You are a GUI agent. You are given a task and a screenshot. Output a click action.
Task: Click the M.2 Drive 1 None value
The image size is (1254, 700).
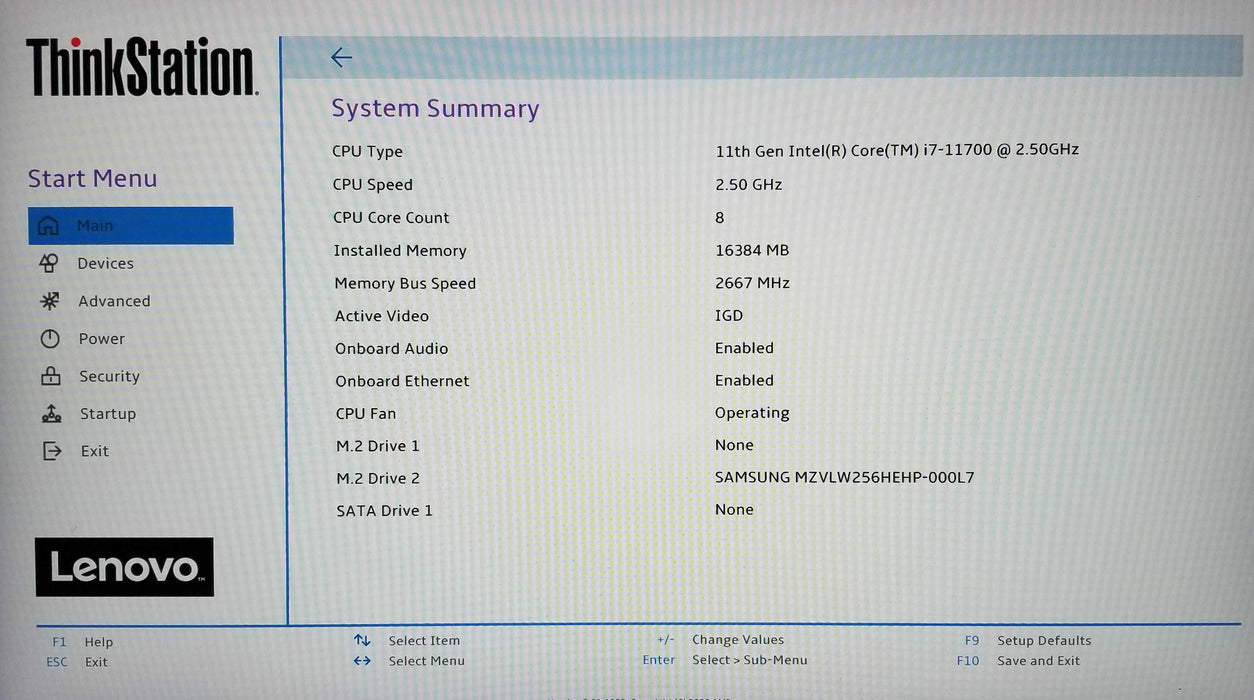(x=734, y=445)
